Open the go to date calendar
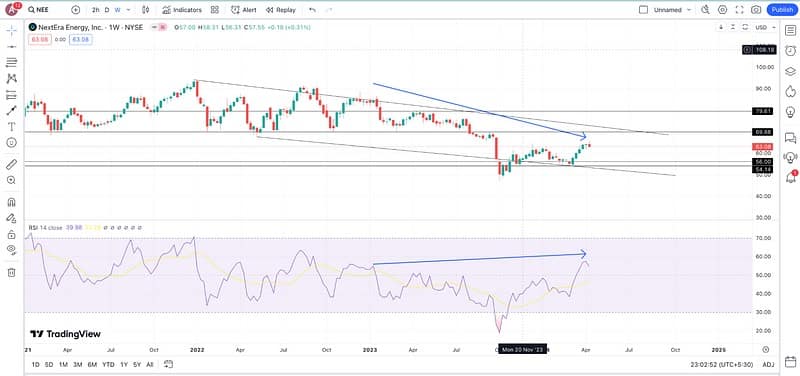Image resolution: width=800 pixels, height=376 pixels. (x=168, y=364)
